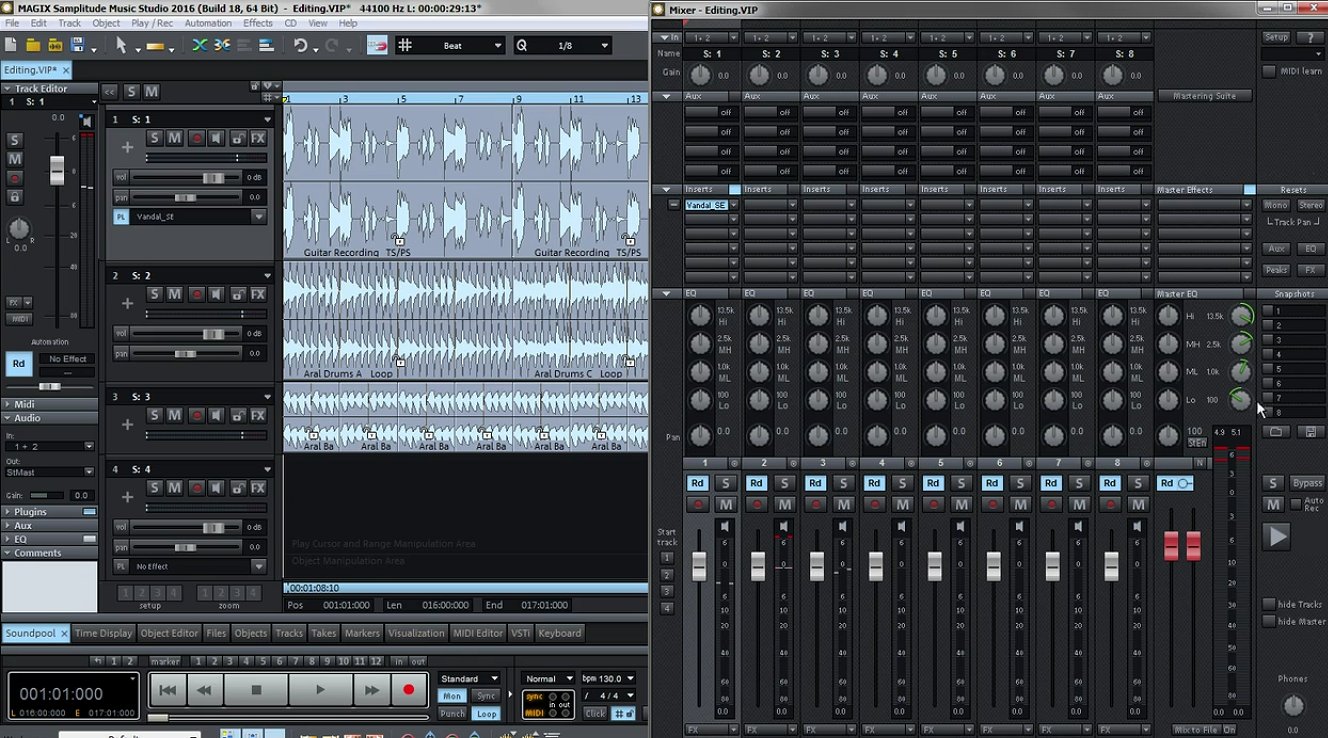Image resolution: width=1328 pixels, height=738 pixels.
Task: Open the 1/8 quantize dropdown
Action: pos(604,45)
